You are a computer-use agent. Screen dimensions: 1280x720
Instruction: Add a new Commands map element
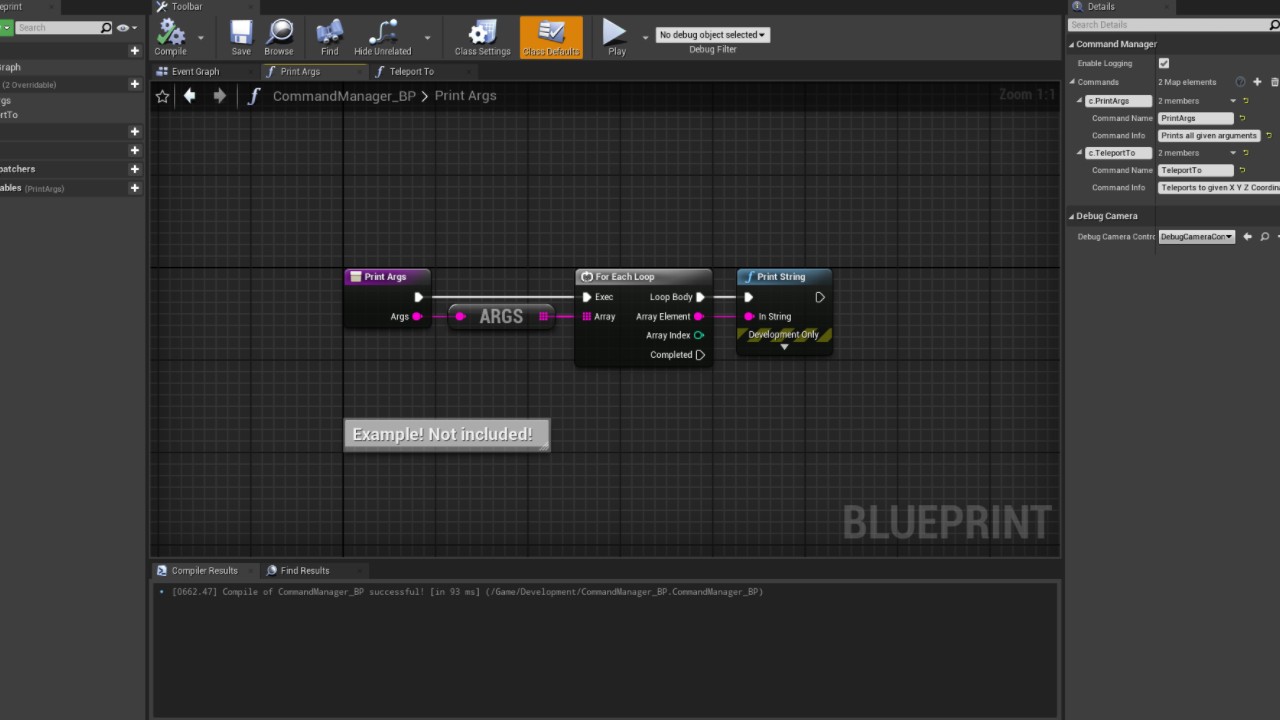(x=1258, y=82)
